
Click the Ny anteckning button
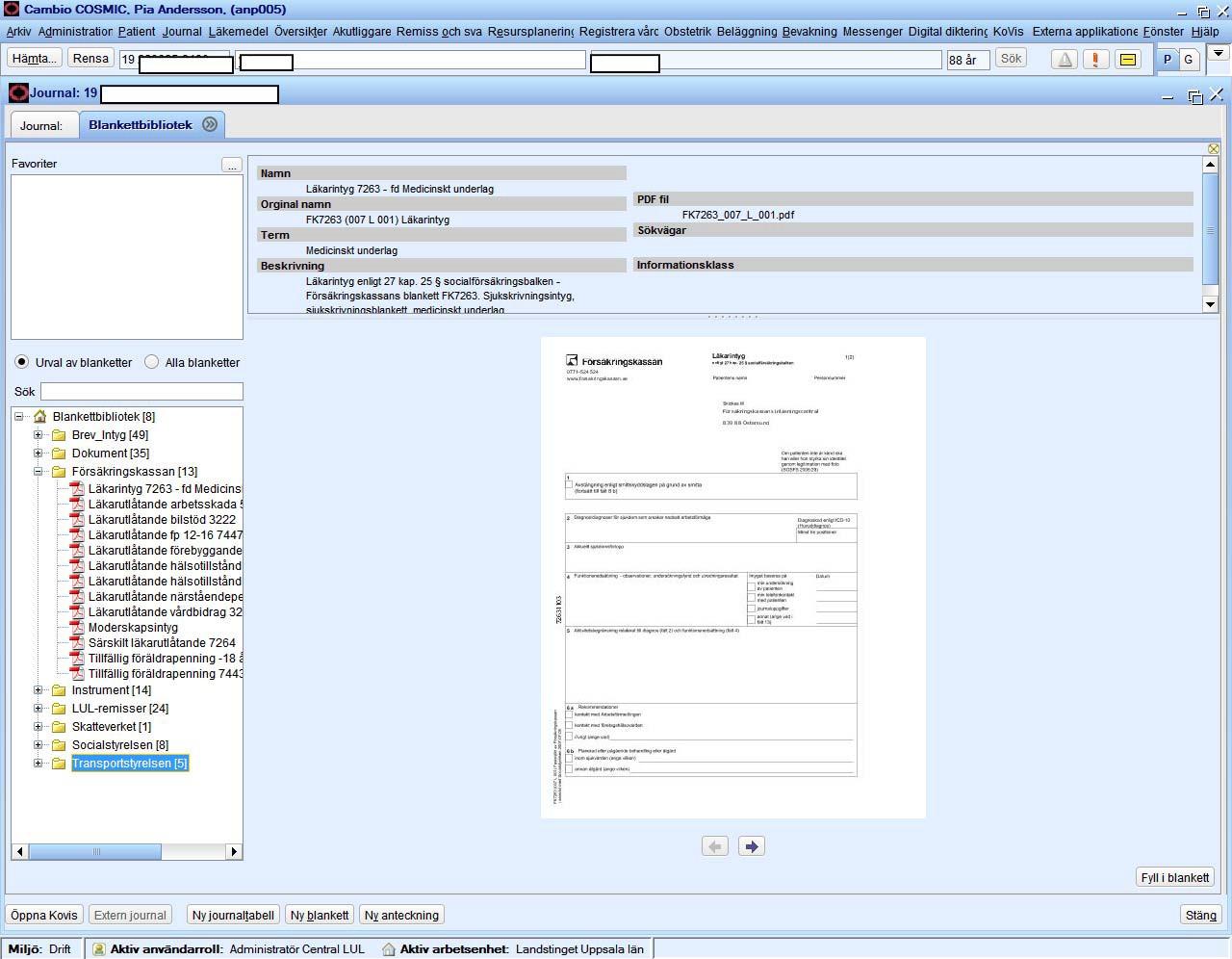[401, 915]
